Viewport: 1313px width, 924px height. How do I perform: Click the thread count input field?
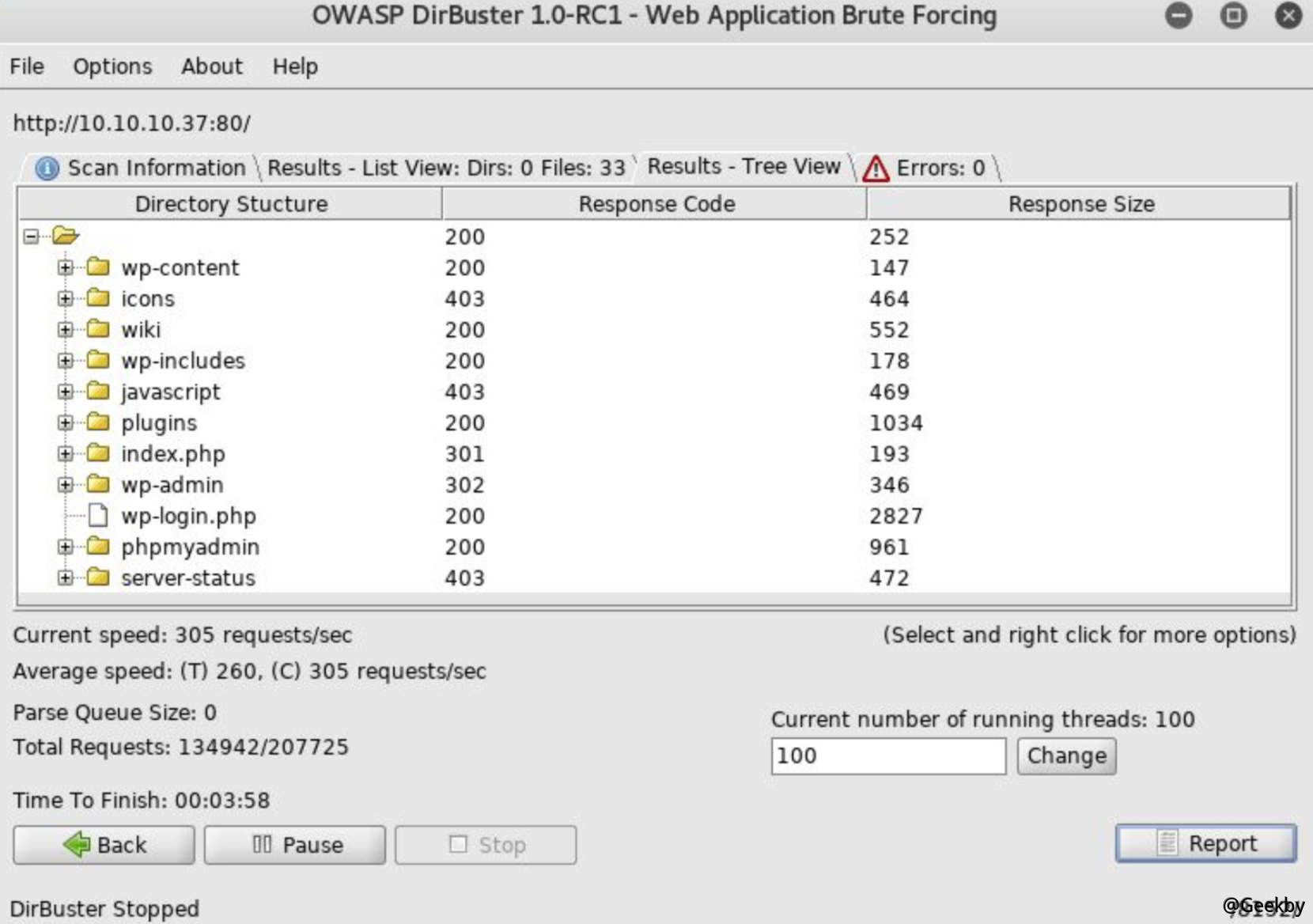[887, 756]
